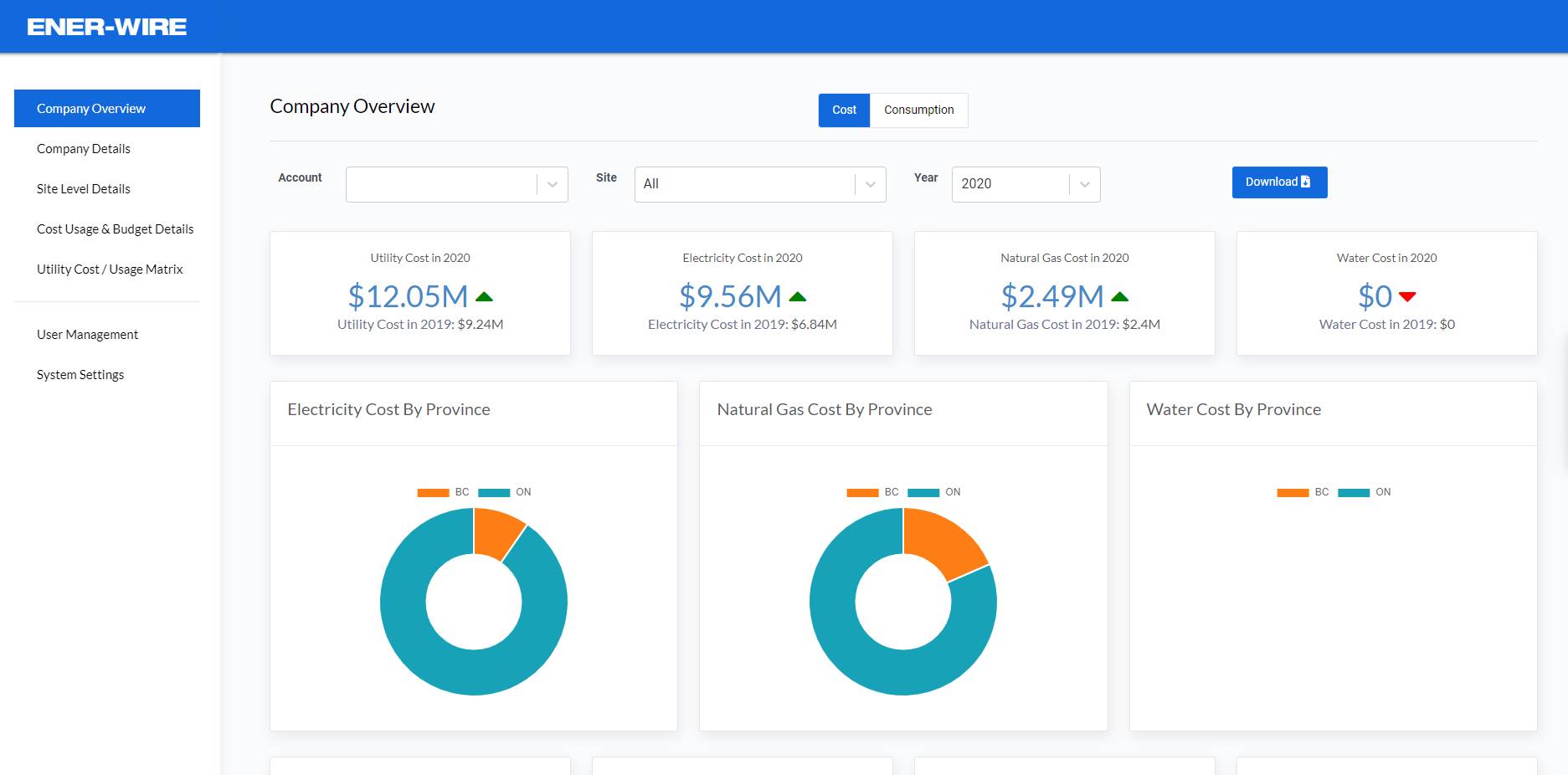Click the 'Electricity Cost By Province' heading

coord(388,409)
